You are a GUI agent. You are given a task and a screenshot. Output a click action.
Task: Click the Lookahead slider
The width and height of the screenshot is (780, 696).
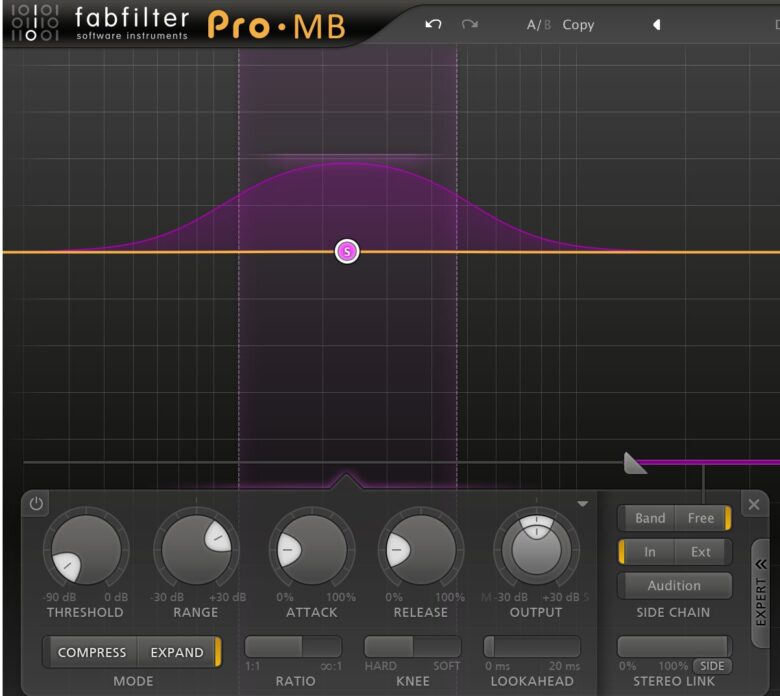[x=532, y=647]
